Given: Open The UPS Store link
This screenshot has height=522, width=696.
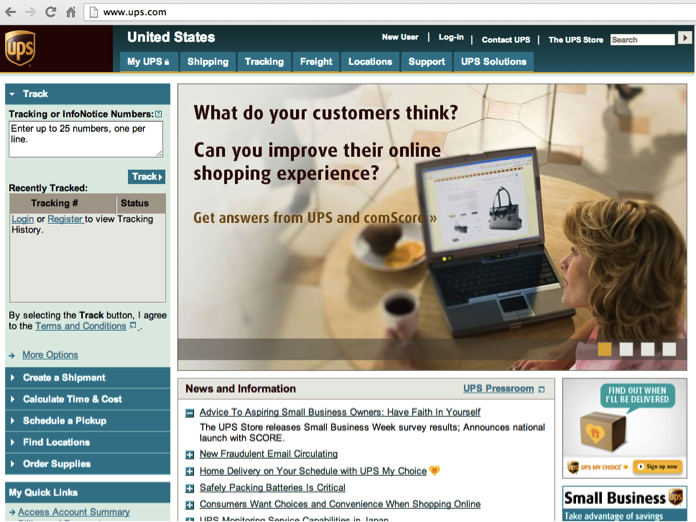Looking at the screenshot, I should [576, 40].
